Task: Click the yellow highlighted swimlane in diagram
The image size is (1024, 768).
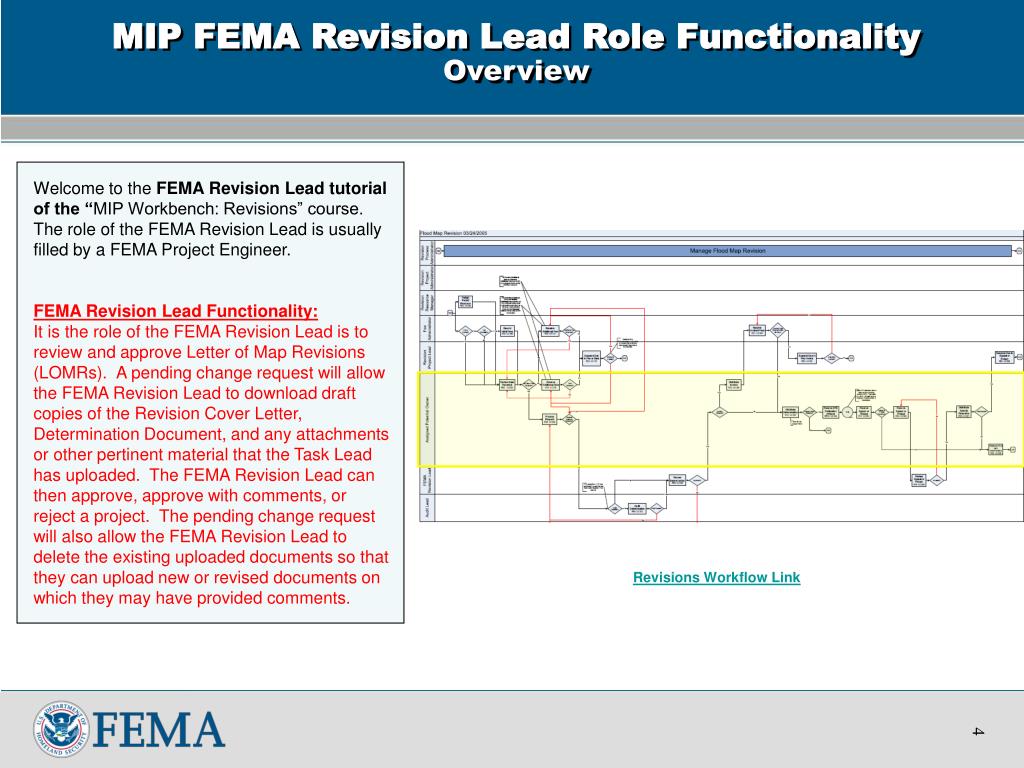Action: point(721,419)
